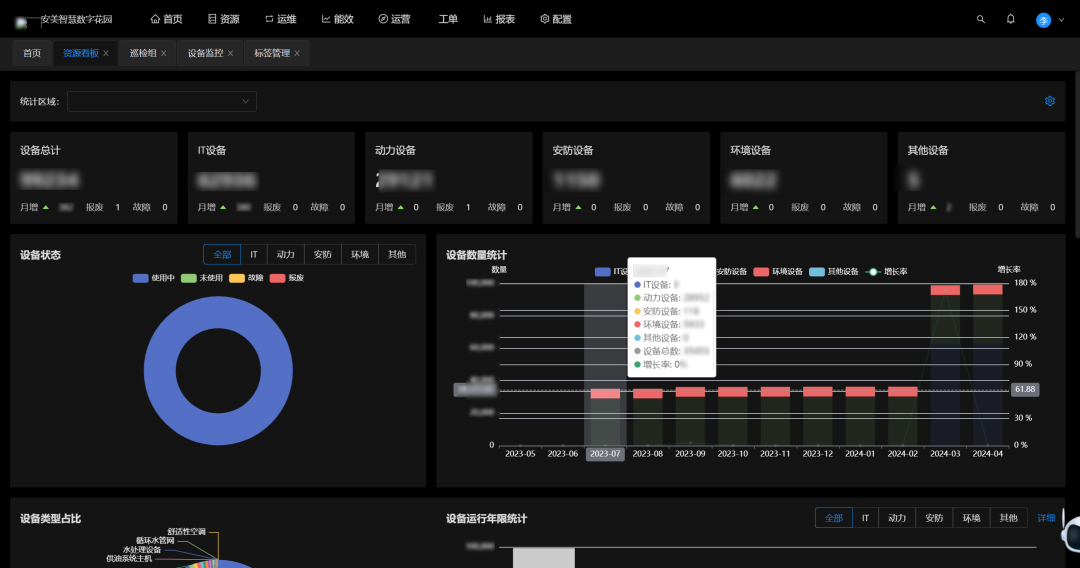Expand the user account chevron
Screen dimensions: 1080x568
click(x=1061, y=20)
